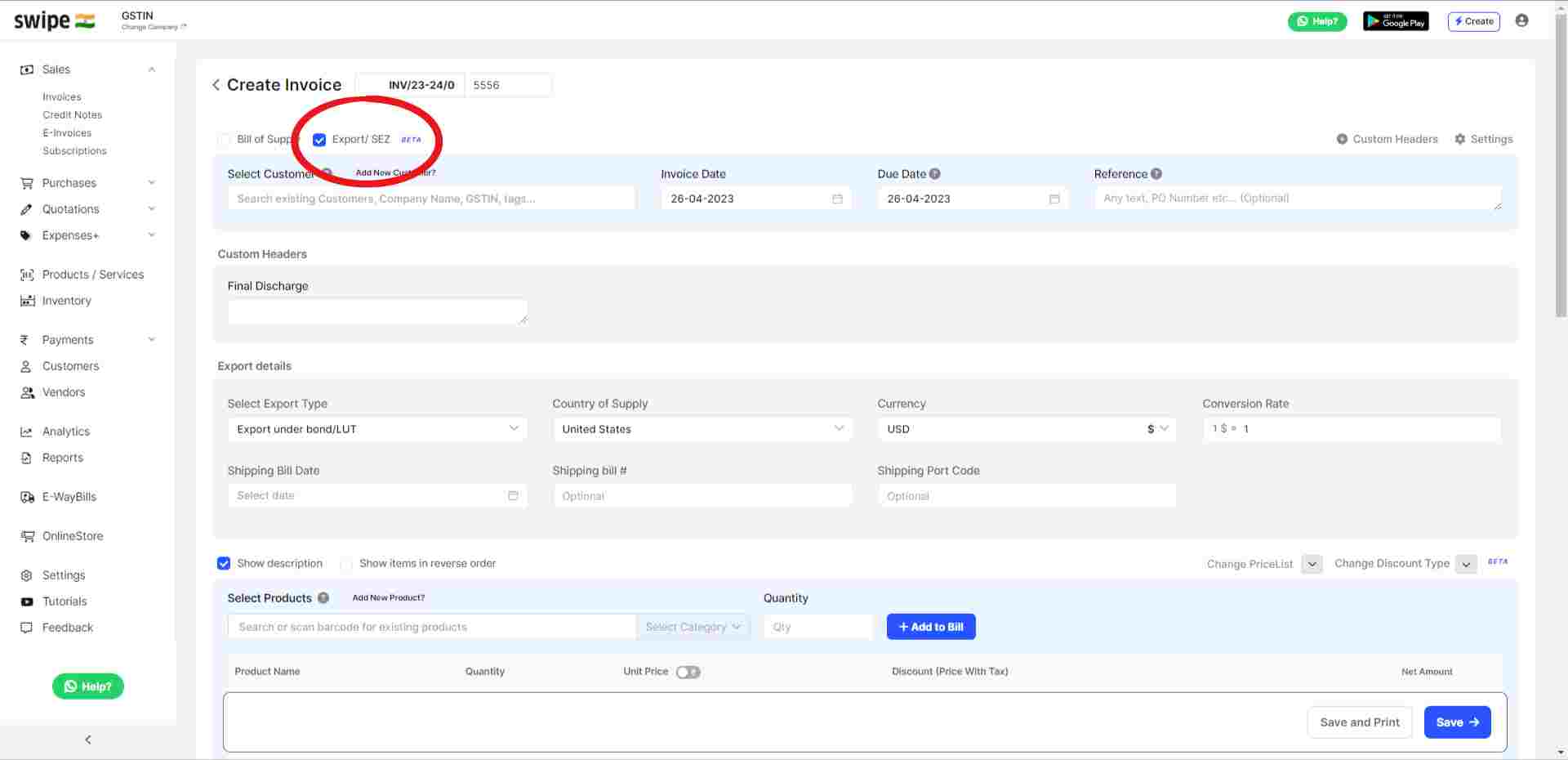
Task: Open Subscriptions in sidebar
Action: (74, 151)
